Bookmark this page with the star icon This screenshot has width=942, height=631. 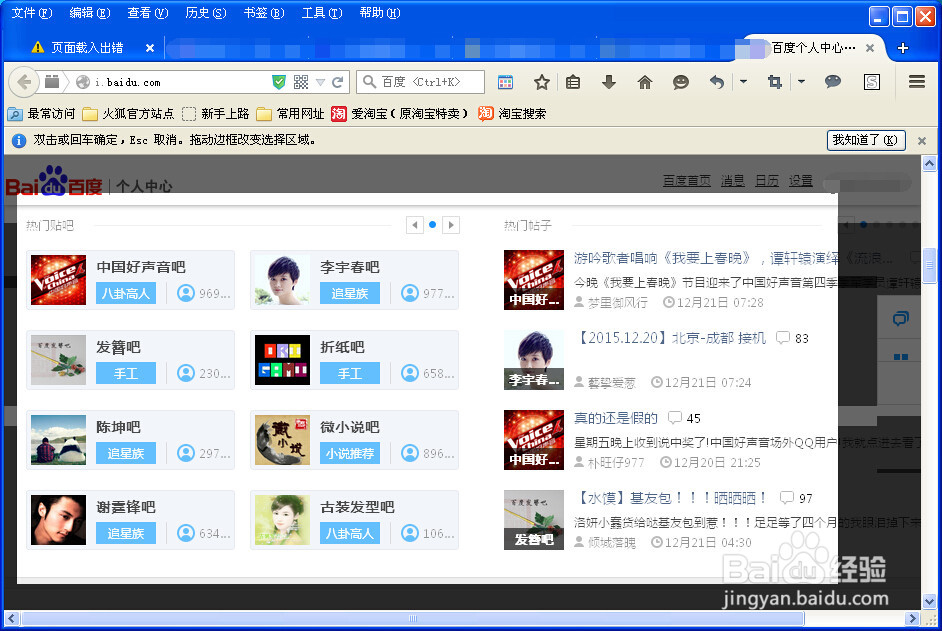tap(542, 82)
